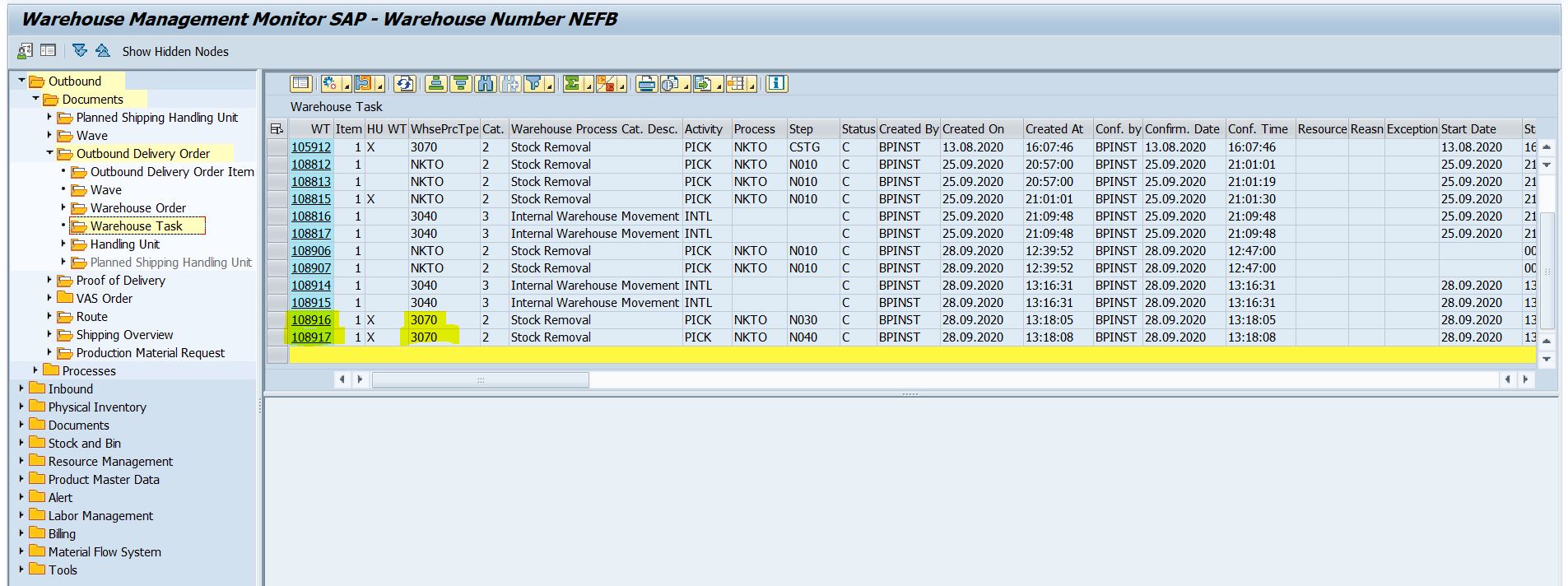Open Find with the binoculars icon
Viewport: 1568px width, 586px height.
[x=486, y=83]
